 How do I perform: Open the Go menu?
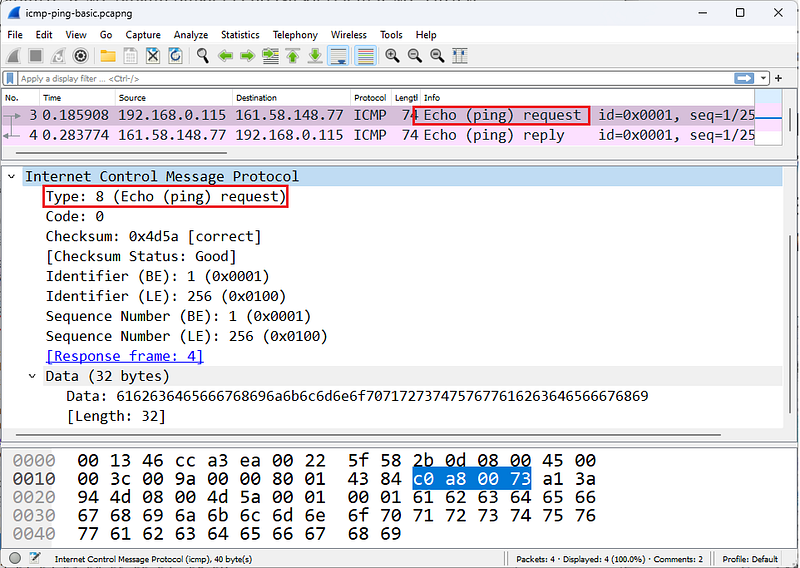[106, 35]
